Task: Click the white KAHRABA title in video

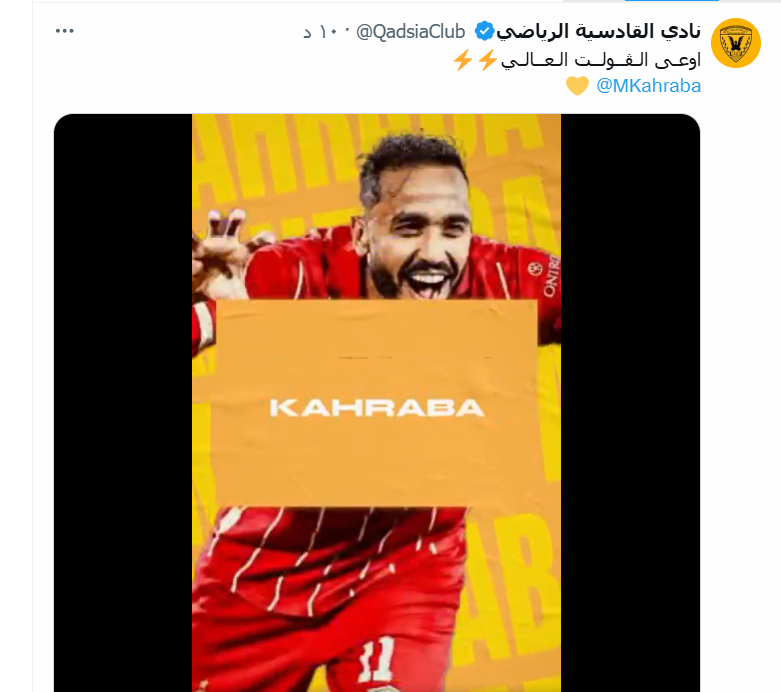Action: [x=377, y=408]
